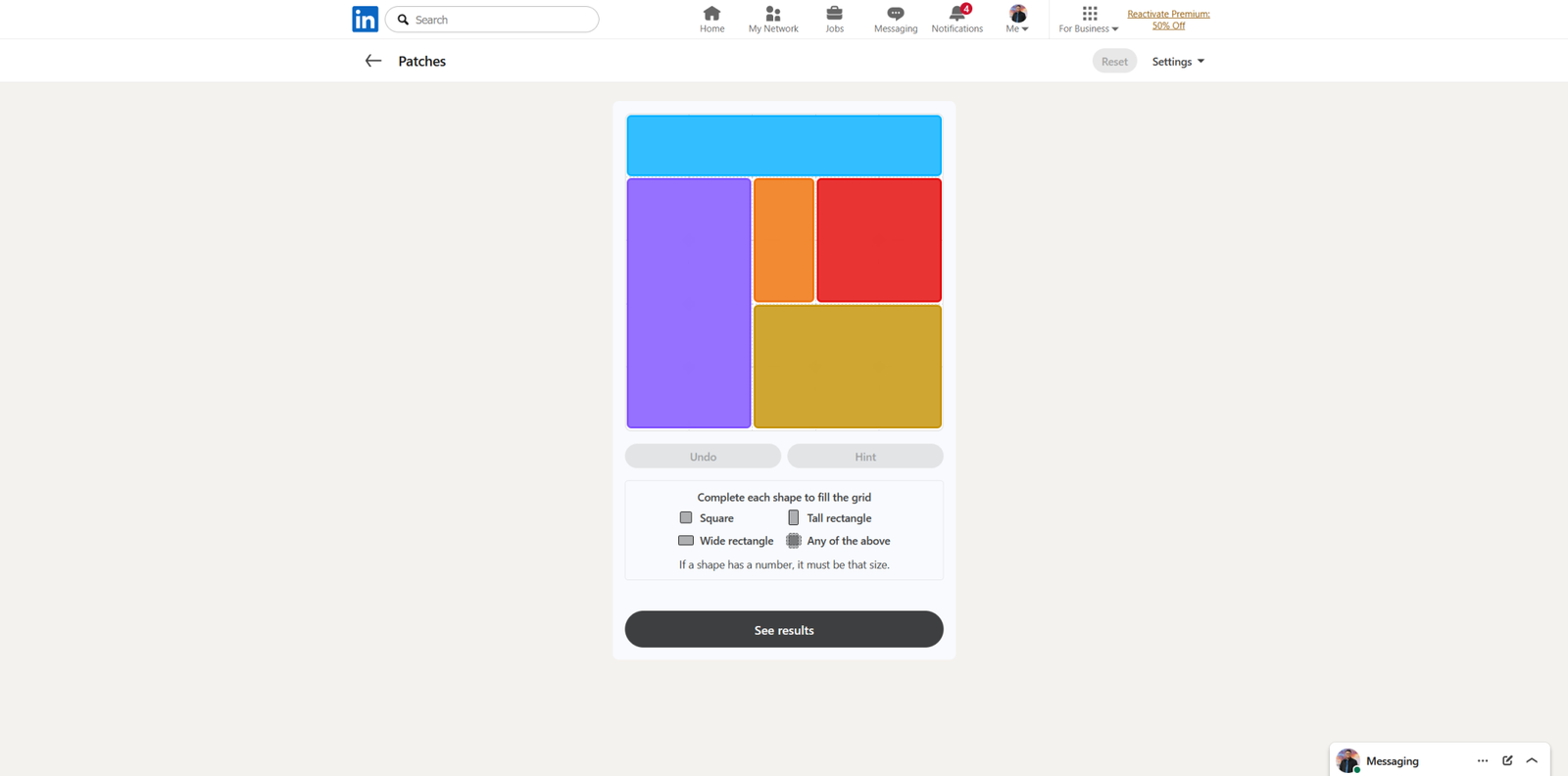Screen dimensions: 1568x776
Task: Click the Reset button
Action: (x=1114, y=62)
